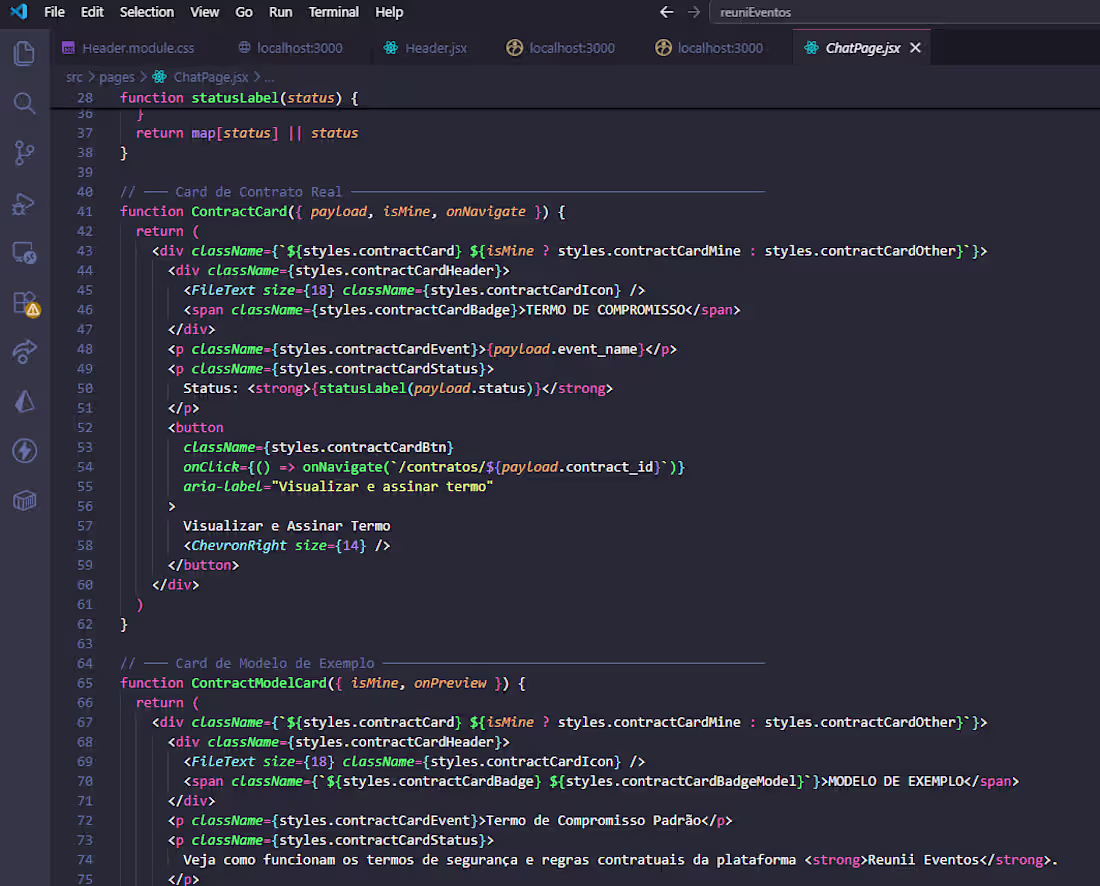The width and height of the screenshot is (1100, 886).
Task: Click the src breadcrumb segment
Action: tap(74, 77)
